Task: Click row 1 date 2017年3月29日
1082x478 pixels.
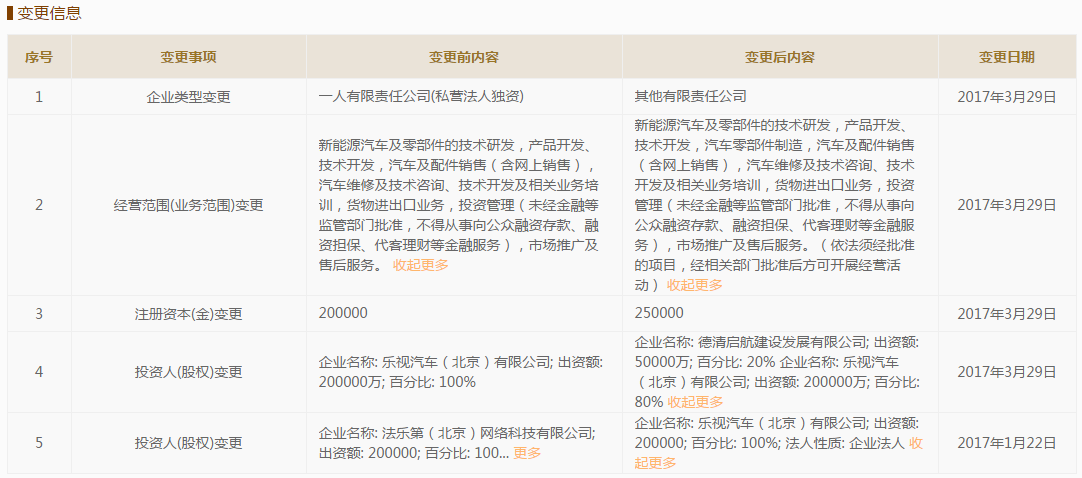Action: point(1007,97)
